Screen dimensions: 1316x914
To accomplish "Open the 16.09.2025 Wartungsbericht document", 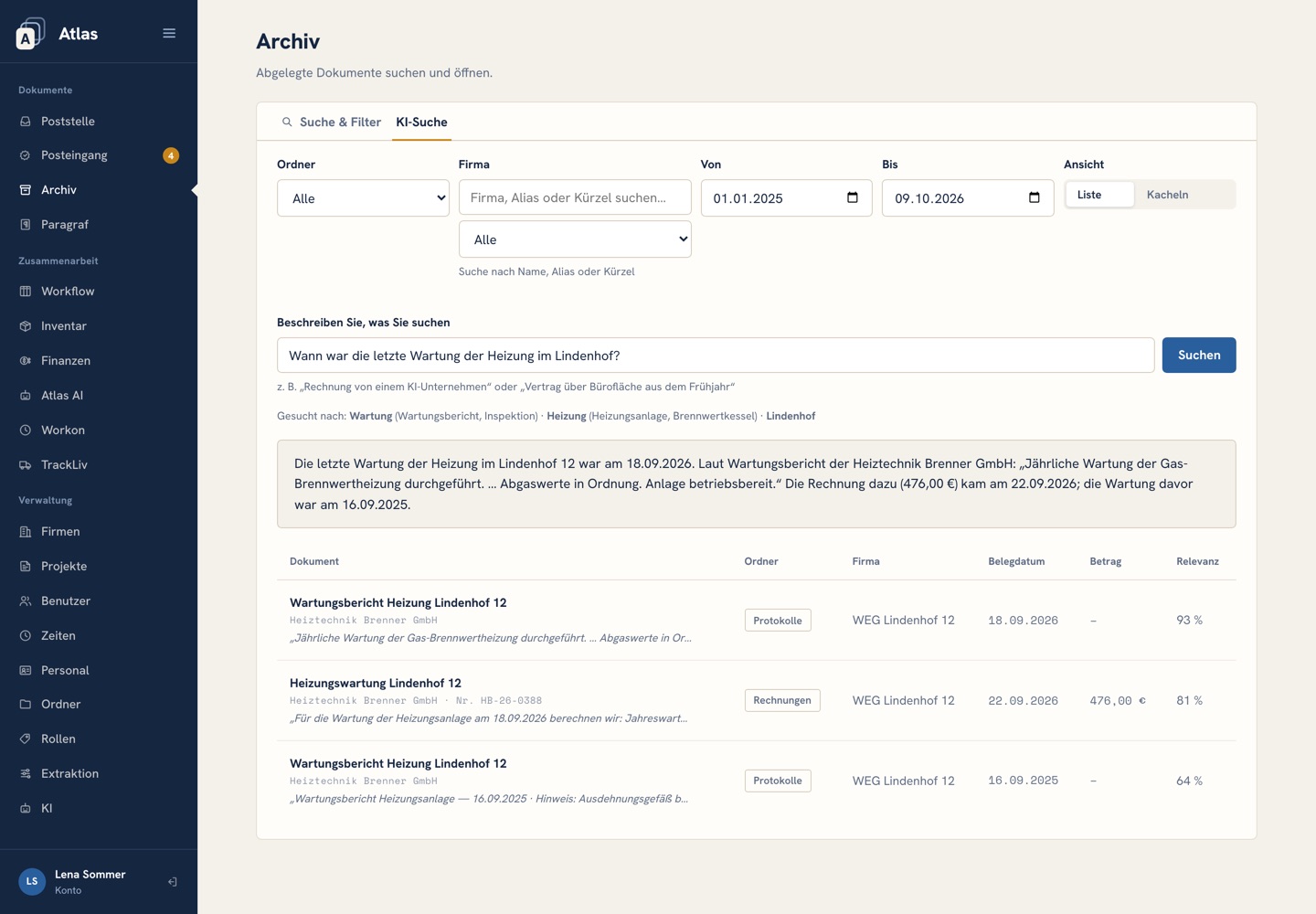I will (x=757, y=781).
